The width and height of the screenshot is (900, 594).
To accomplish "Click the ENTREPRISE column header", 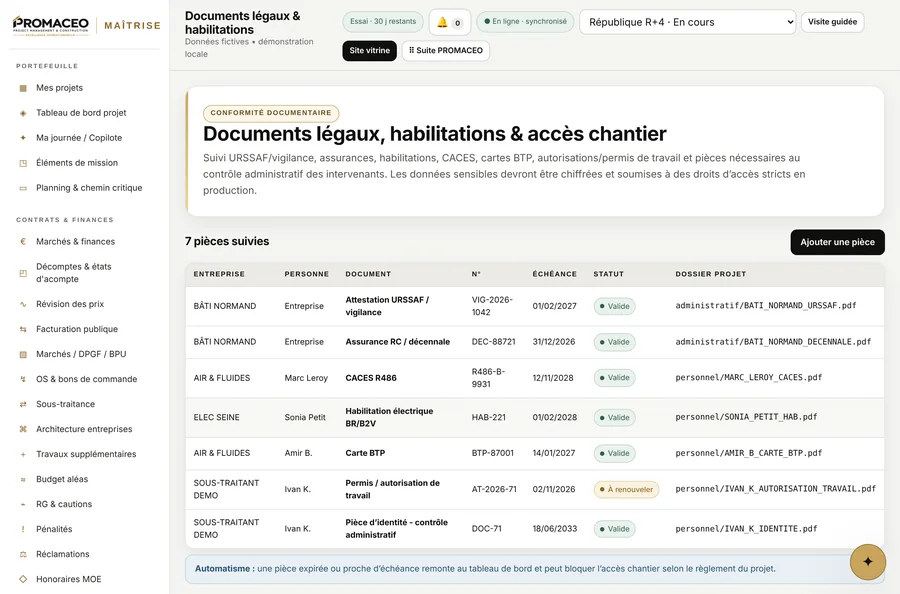I will pos(219,274).
